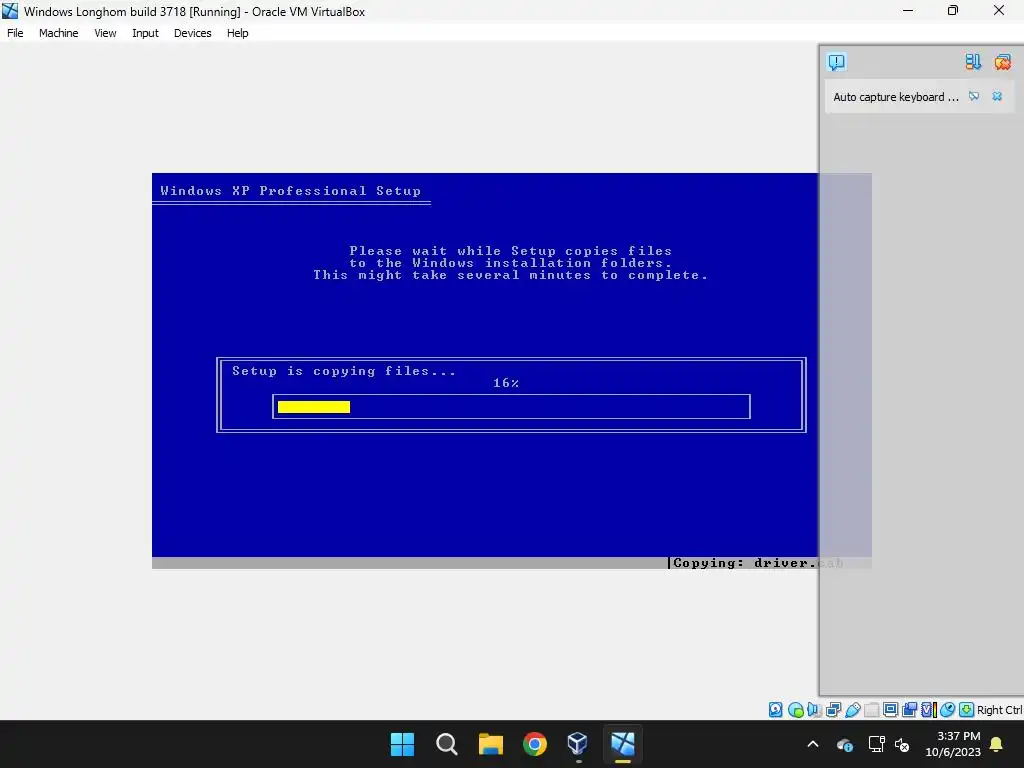This screenshot has width=1024, height=768.
Task: Launch Google Chrome from the taskbar
Action: click(535, 744)
